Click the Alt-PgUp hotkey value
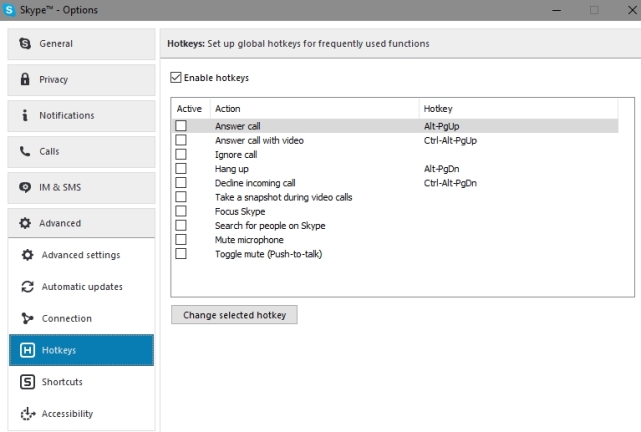This screenshot has height=432, width=641. pos(442,126)
